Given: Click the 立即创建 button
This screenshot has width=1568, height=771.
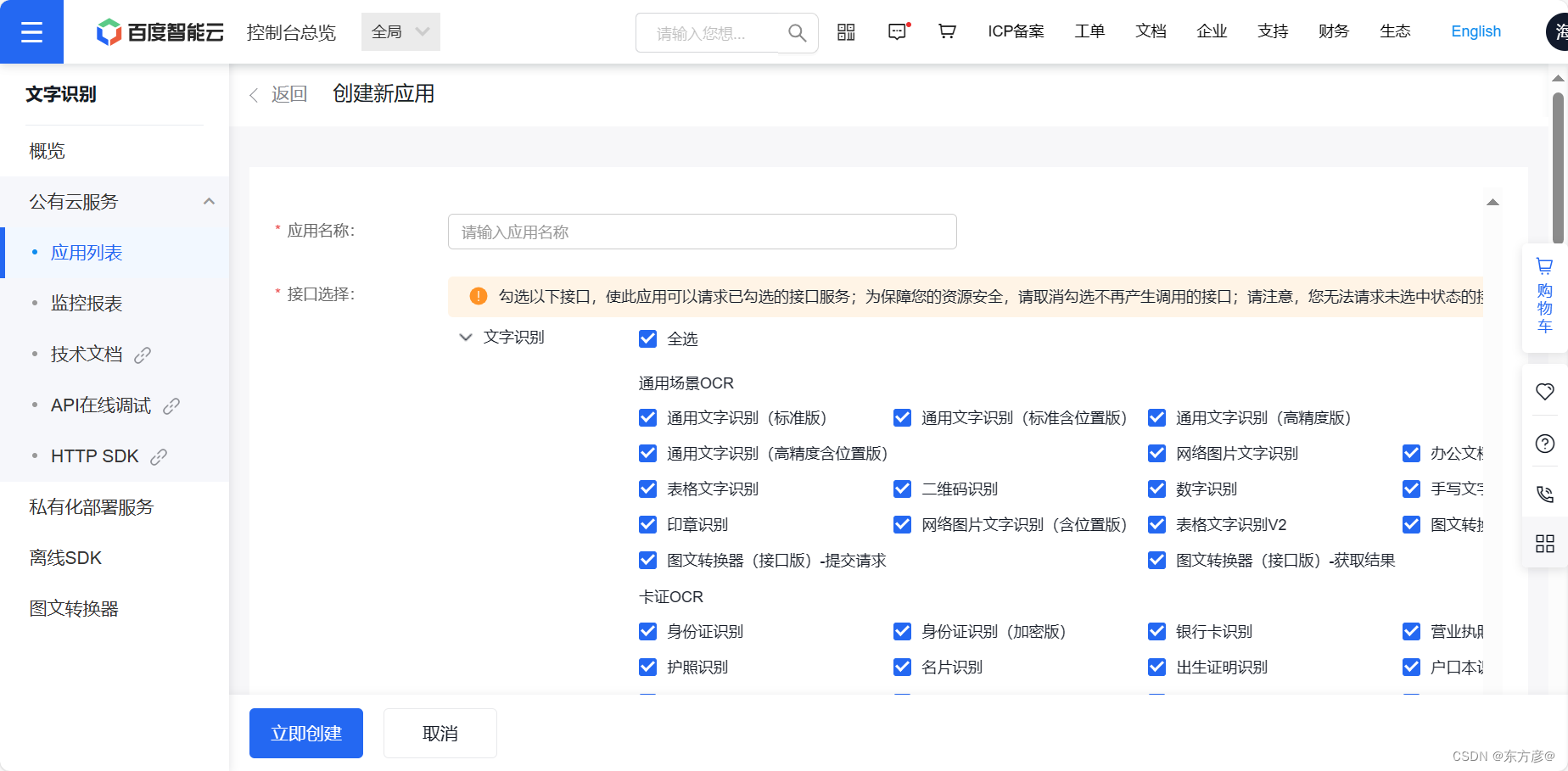Looking at the screenshot, I should pos(306,733).
